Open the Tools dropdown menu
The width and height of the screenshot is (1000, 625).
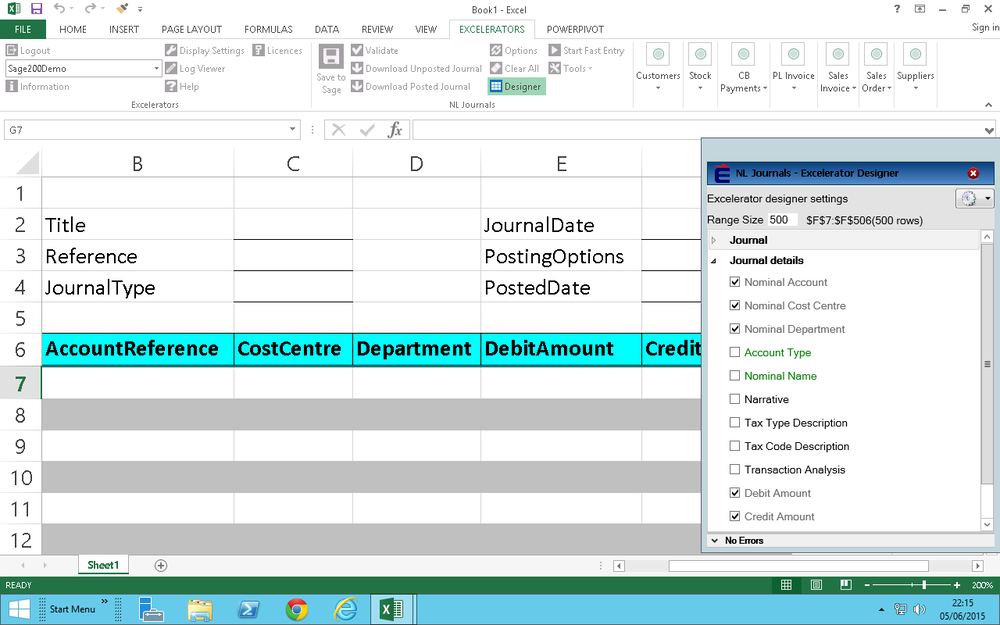click(x=571, y=68)
